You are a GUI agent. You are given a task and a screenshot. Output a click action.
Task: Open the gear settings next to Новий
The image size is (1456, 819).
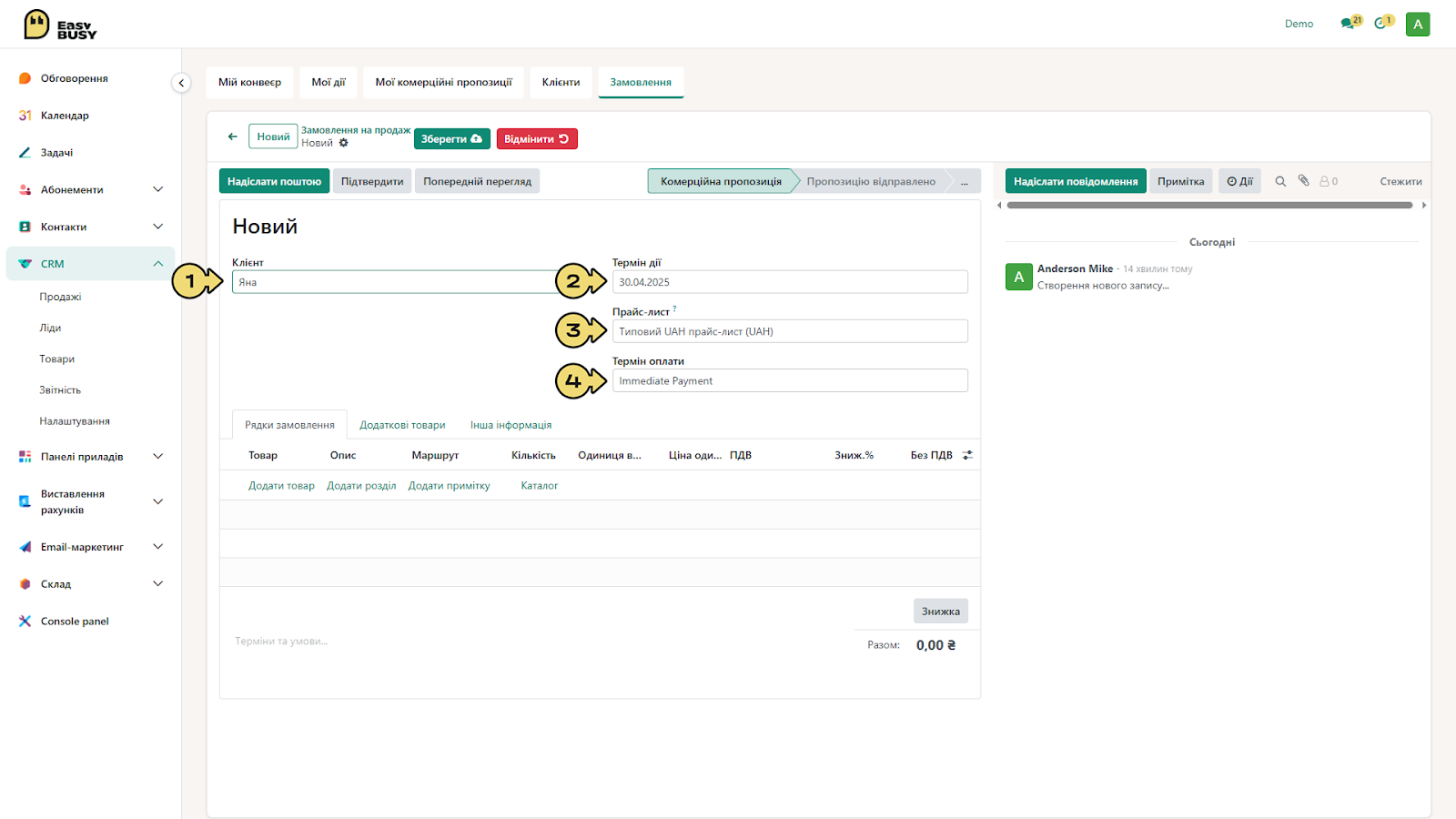[344, 143]
